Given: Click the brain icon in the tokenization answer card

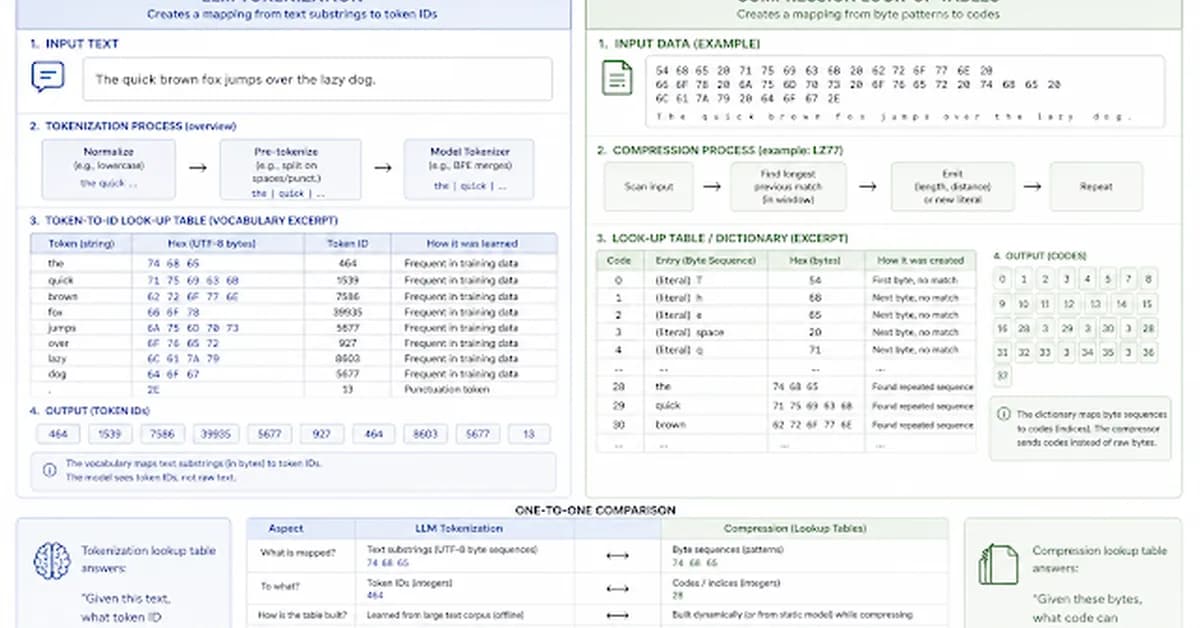Looking at the screenshot, I should [x=52, y=561].
